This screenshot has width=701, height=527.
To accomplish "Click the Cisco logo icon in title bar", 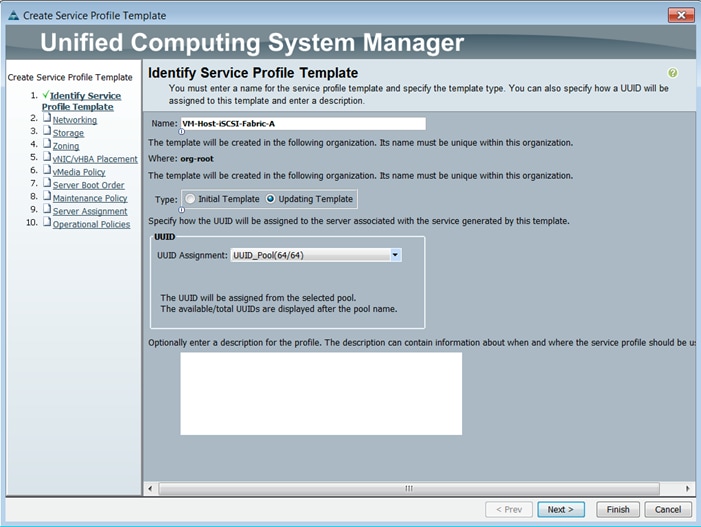I will [x=14, y=16].
